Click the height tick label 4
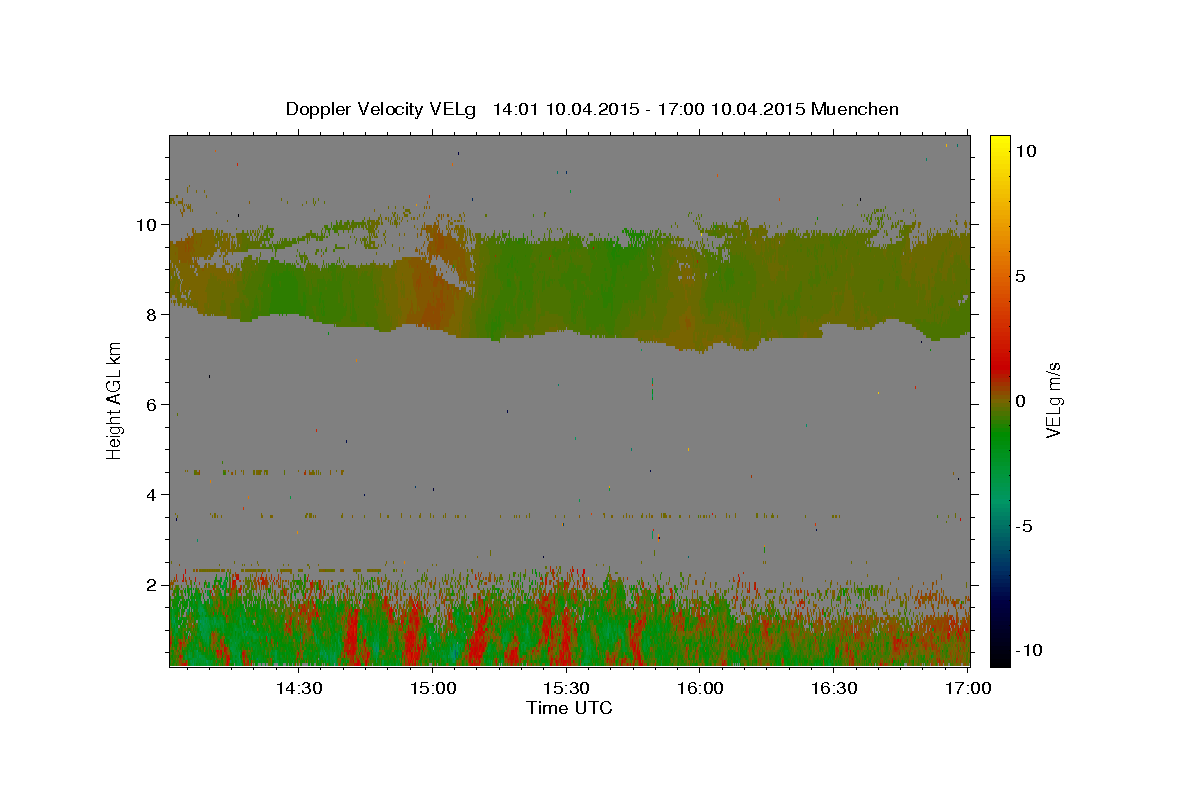Screen dimensions: 1200x800 (x=152, y=494)
